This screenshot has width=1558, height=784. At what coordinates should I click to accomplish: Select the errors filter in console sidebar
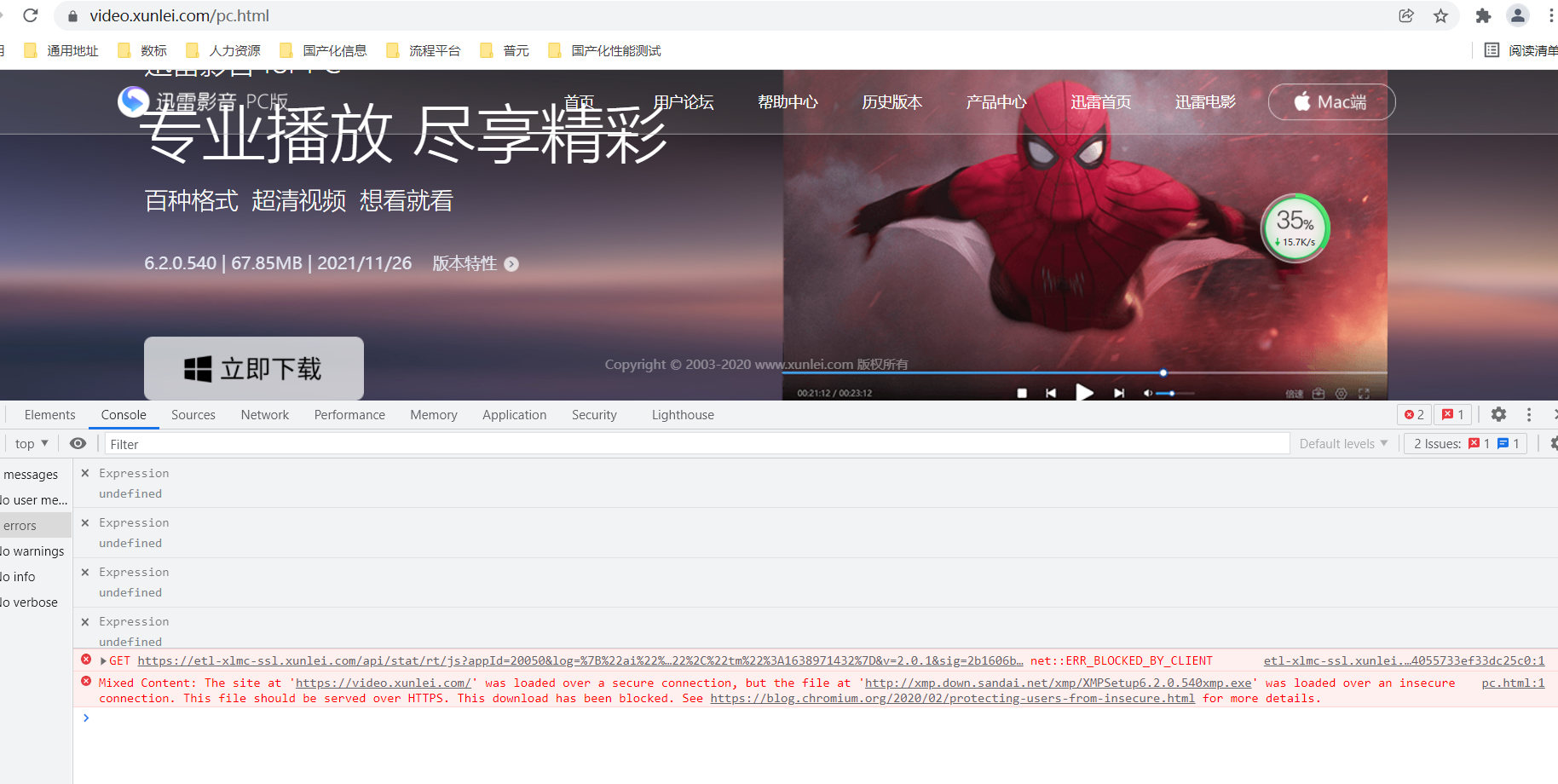[20, 526]
